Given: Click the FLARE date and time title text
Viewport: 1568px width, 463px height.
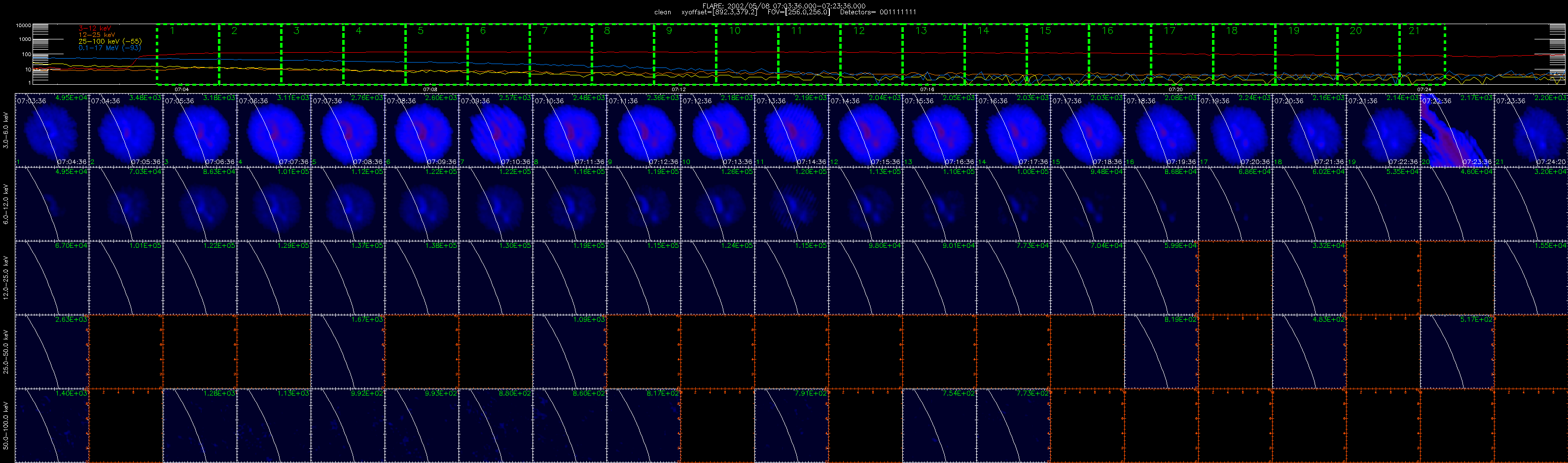Looking at the screenshot, I should [784, 5].
